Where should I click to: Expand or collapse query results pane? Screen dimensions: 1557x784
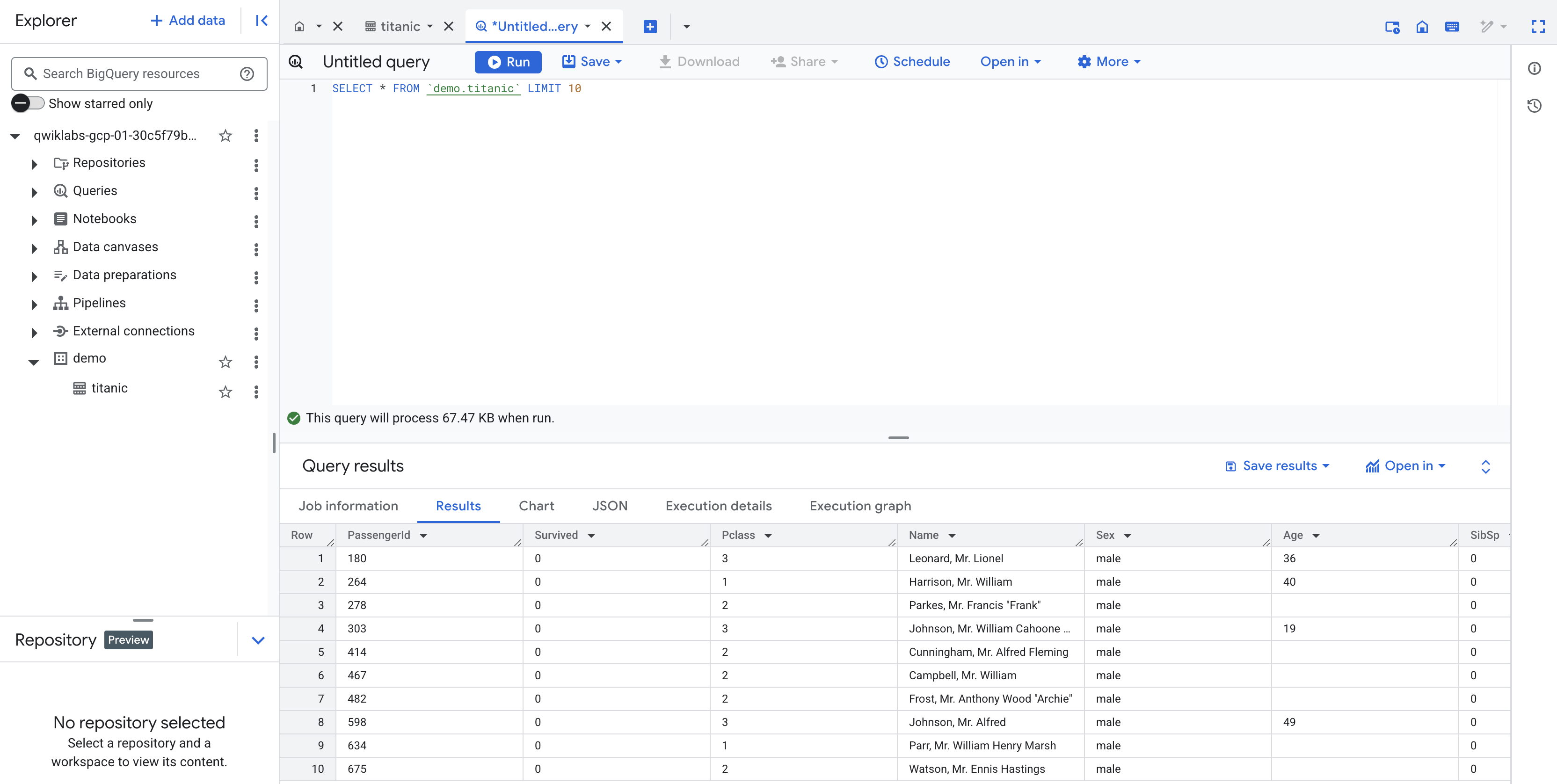tap(1486, 467)
